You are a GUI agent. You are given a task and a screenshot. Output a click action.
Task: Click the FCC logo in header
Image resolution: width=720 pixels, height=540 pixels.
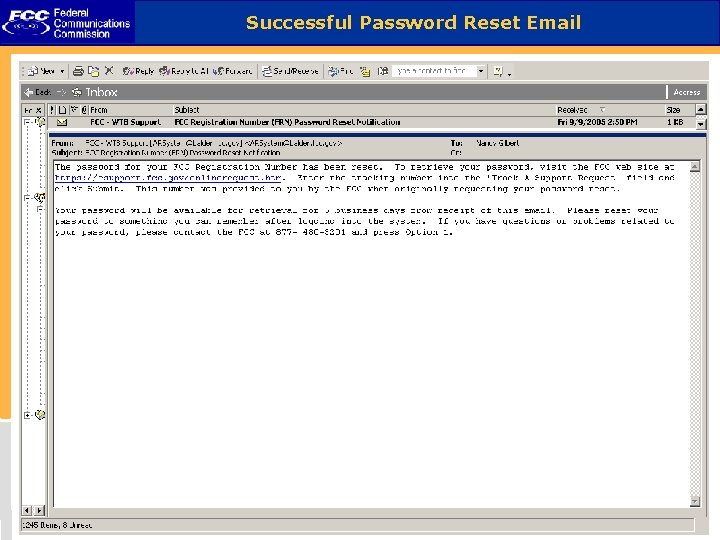pyautogui.click(x=67, y=22)
